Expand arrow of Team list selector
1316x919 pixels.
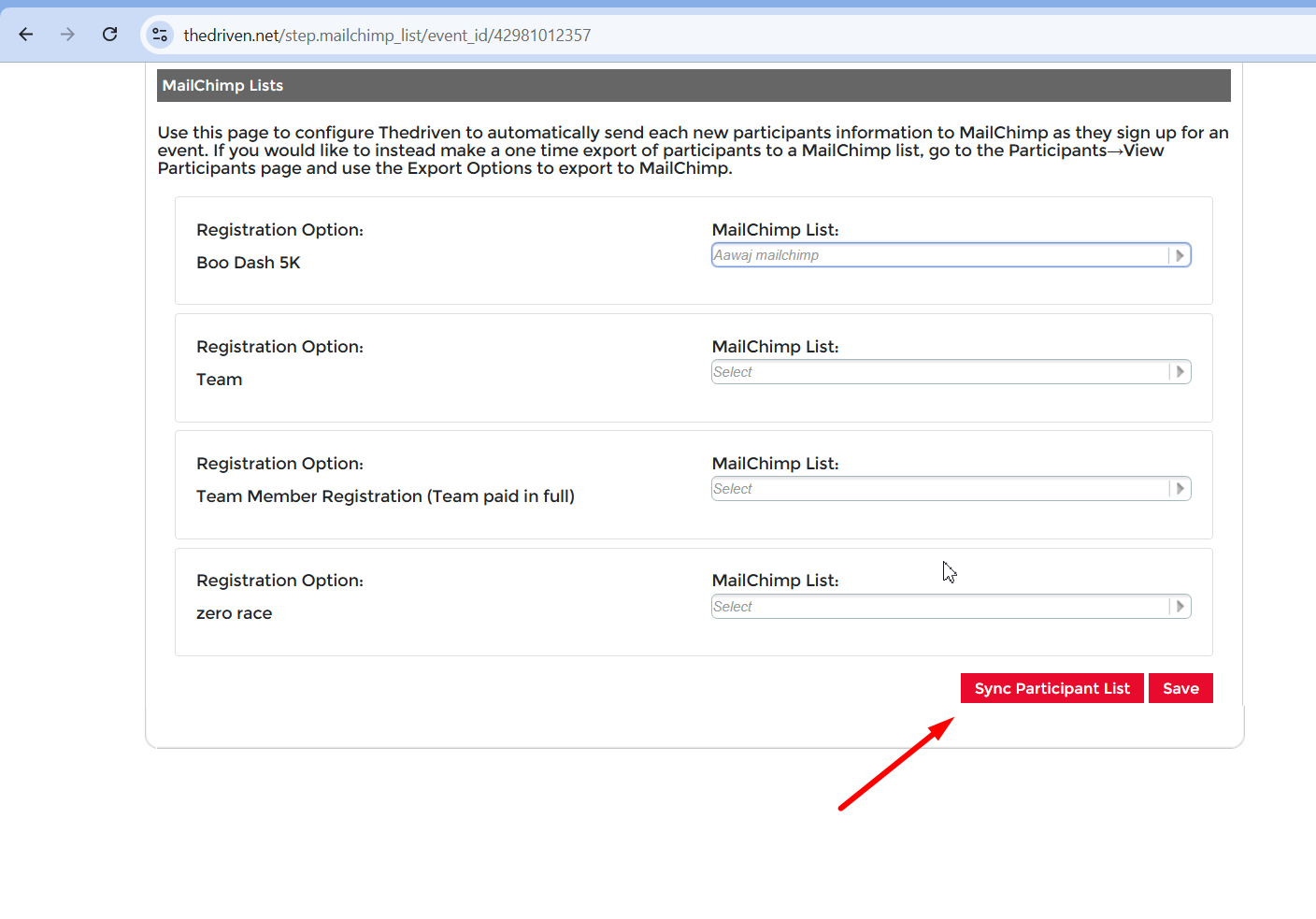[1180, 372]
